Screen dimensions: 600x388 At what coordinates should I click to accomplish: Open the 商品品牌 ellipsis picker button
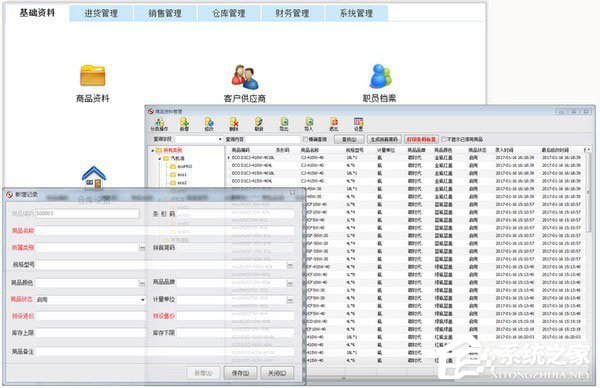coord(290,284)
